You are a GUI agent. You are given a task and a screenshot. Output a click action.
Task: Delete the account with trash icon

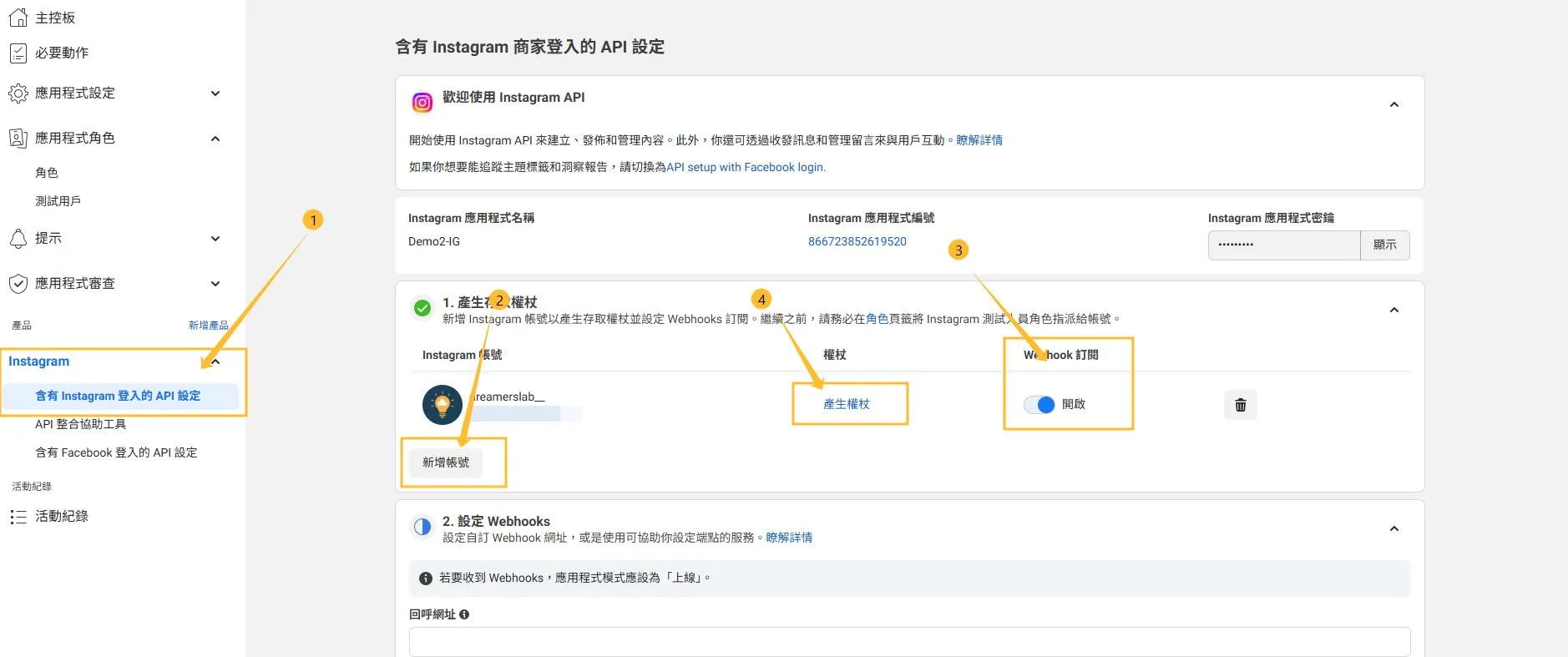(1241, 405)
